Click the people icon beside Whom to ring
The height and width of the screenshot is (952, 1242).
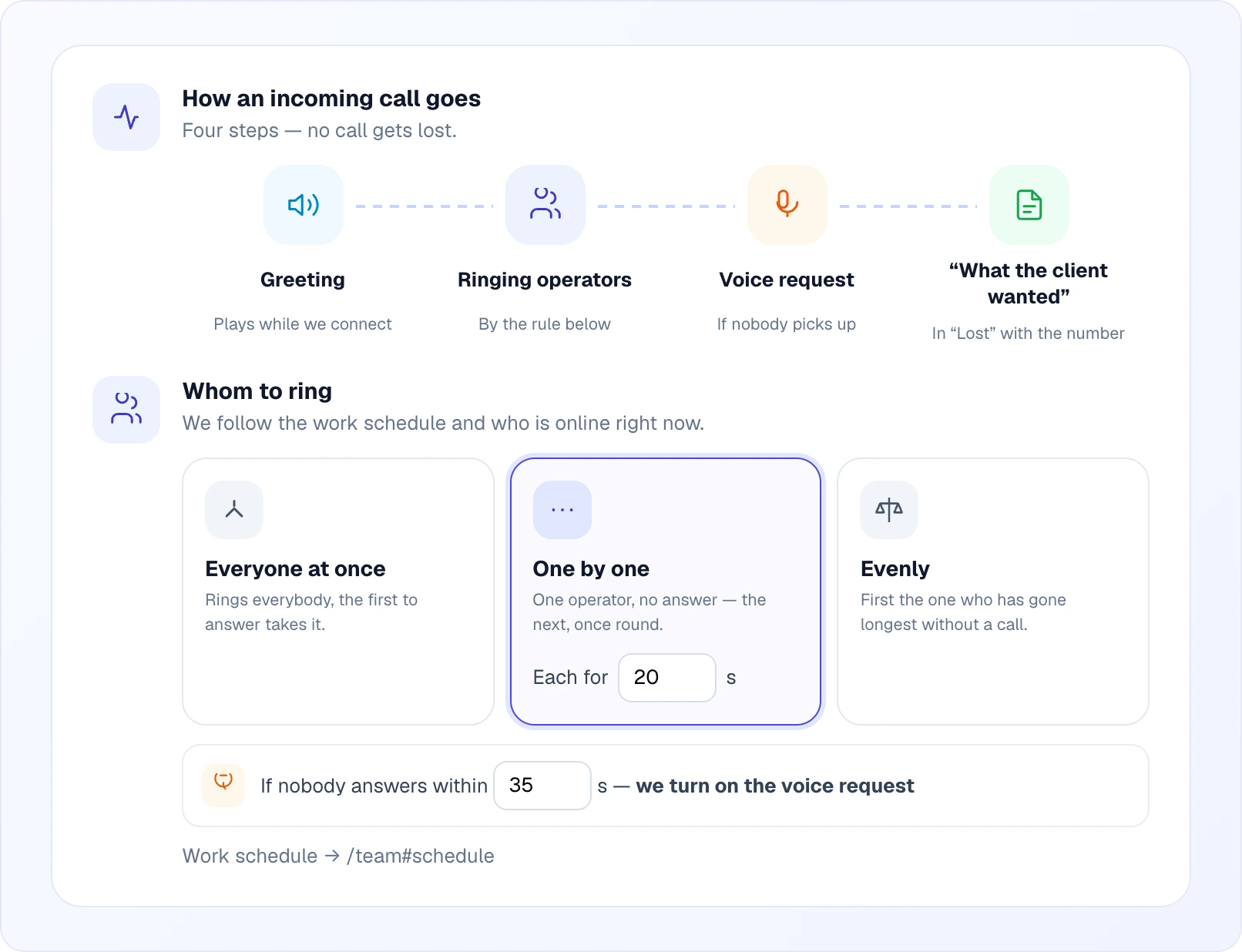[x=126, y=409]
